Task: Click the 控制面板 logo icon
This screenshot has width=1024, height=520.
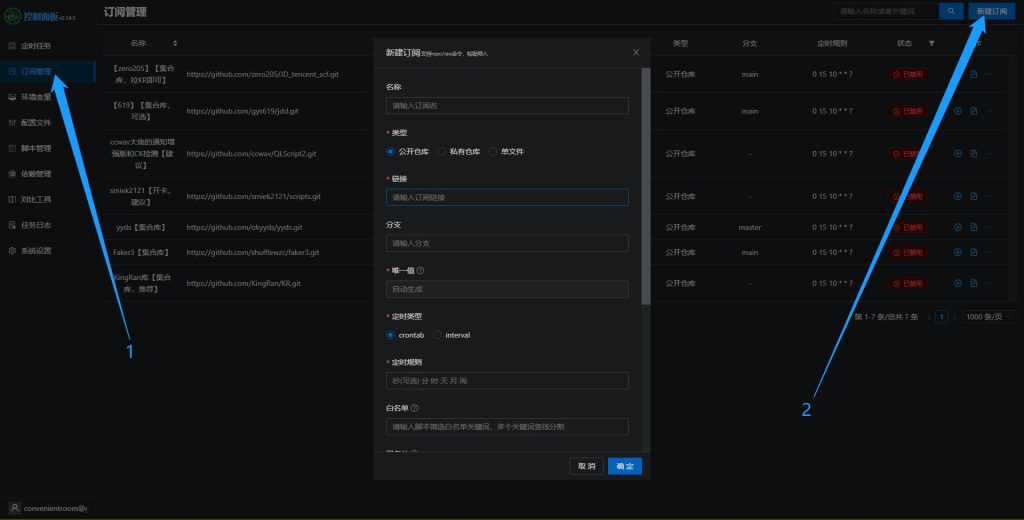Action: pyautogui.click(x=12, y=16)
